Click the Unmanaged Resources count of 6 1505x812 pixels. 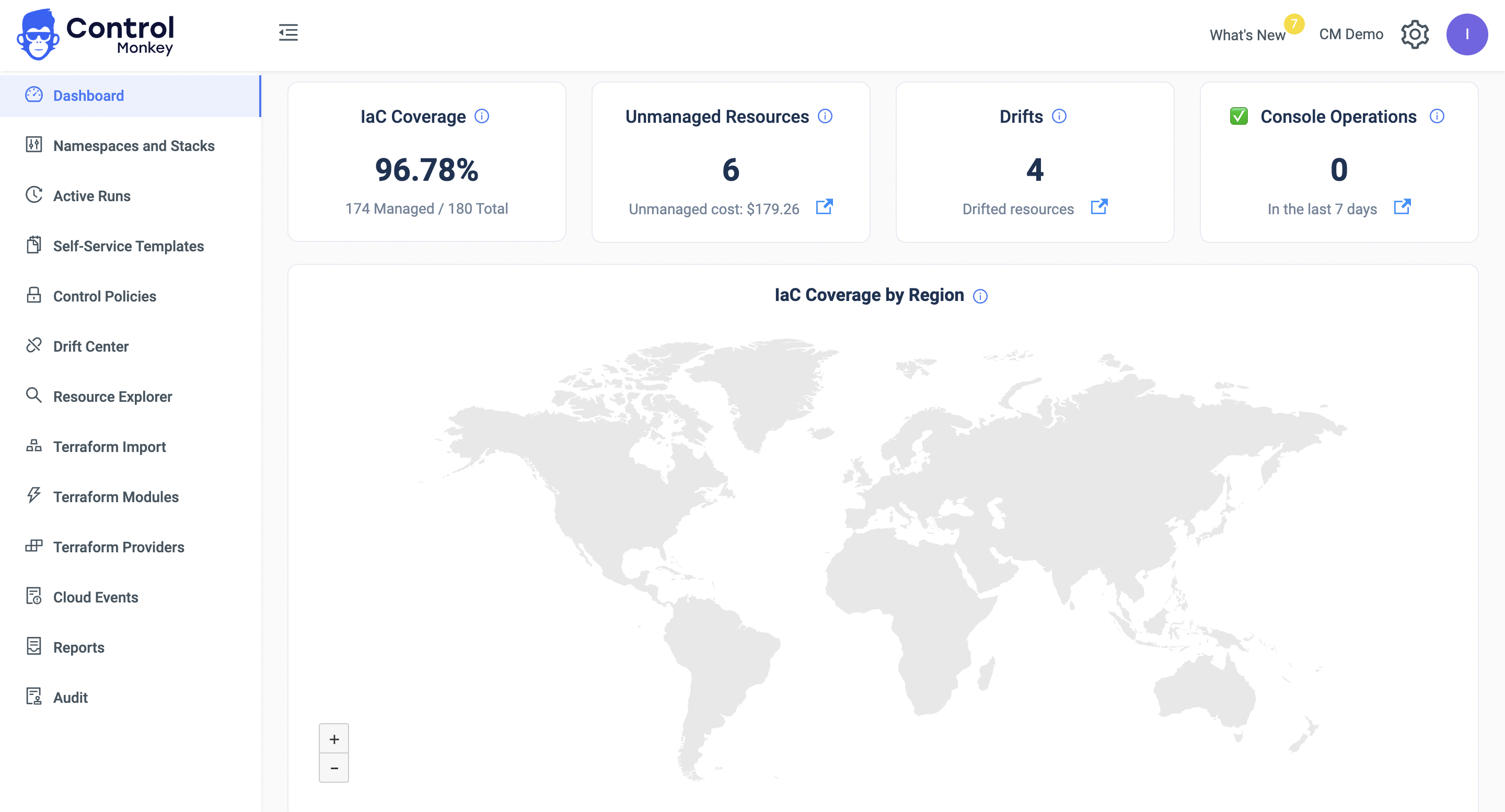(731, 169)
